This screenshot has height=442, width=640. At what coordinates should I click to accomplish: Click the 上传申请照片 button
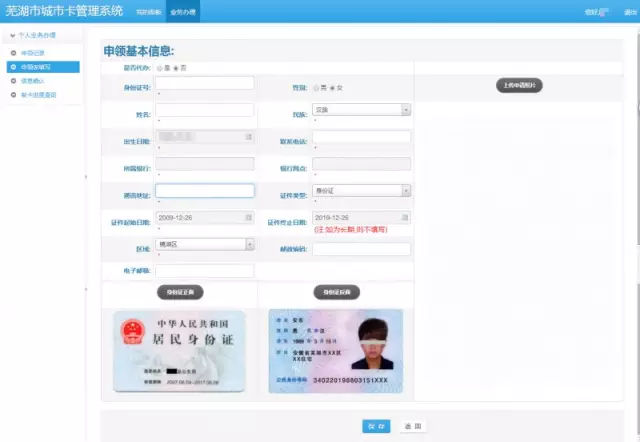click(x=519, y=86)
